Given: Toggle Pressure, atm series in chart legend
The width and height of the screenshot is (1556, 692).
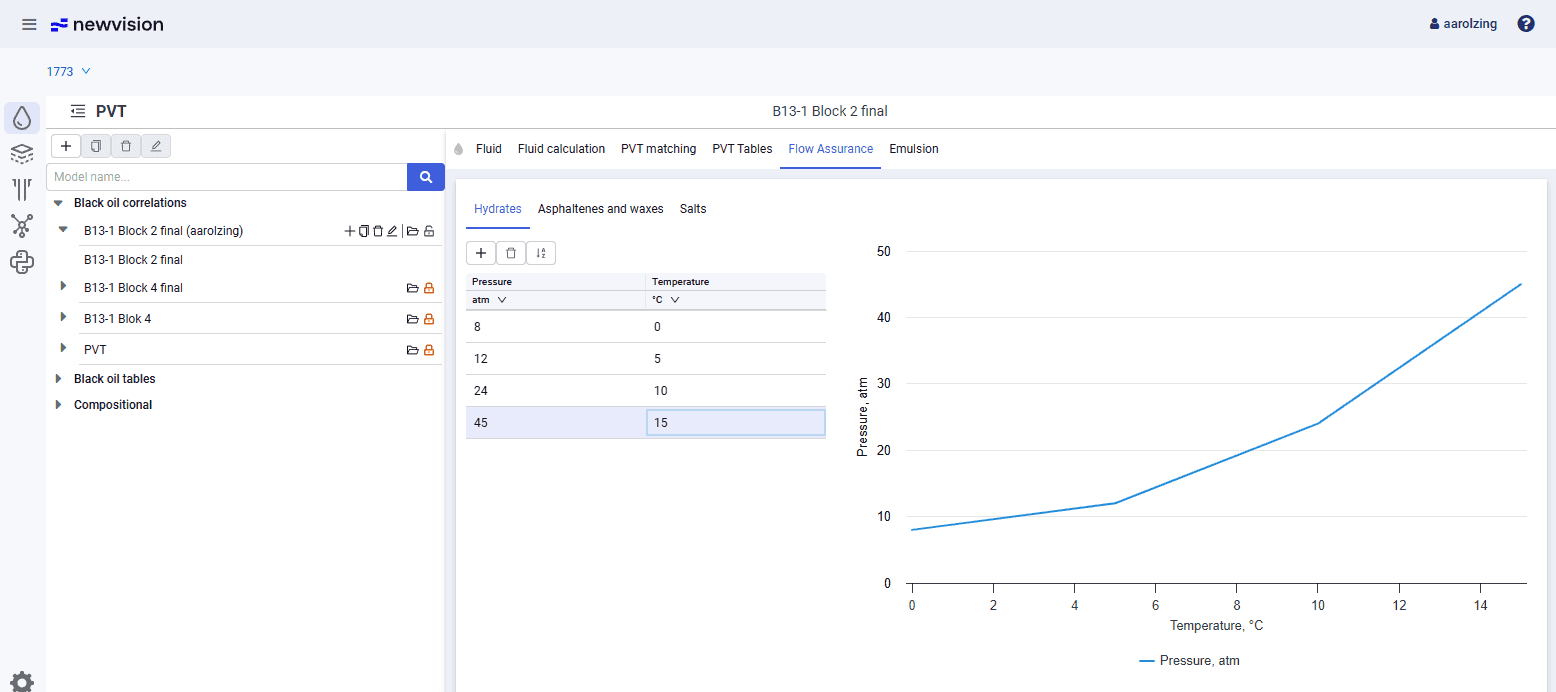Looking at the screenshot, I should click(1189, 661).
